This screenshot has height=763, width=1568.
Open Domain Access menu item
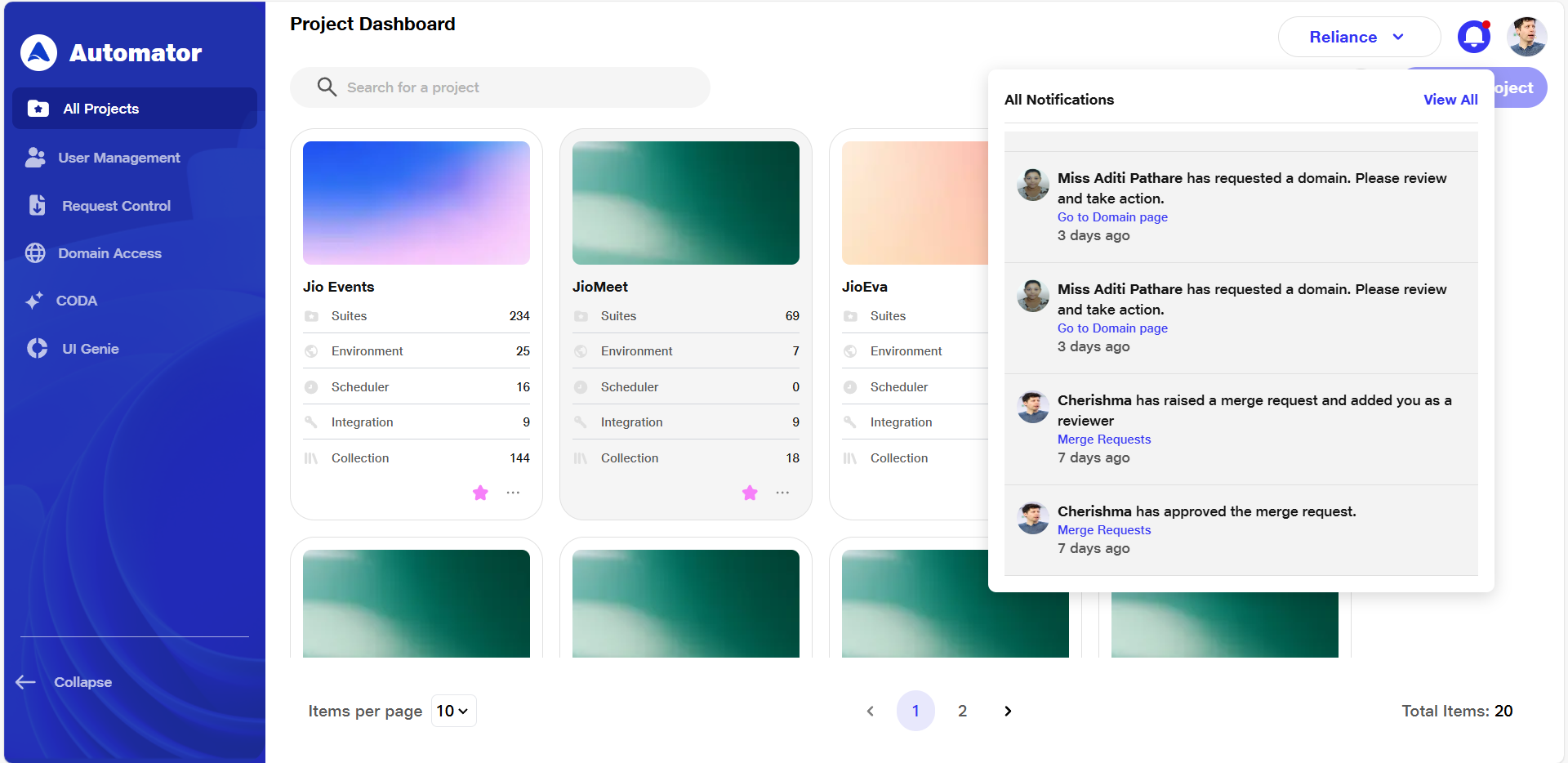click(x=109, y=253)
